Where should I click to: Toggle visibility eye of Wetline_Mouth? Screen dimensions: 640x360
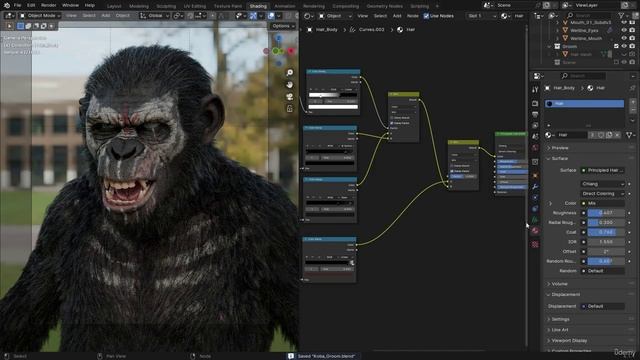click(624, 38)
